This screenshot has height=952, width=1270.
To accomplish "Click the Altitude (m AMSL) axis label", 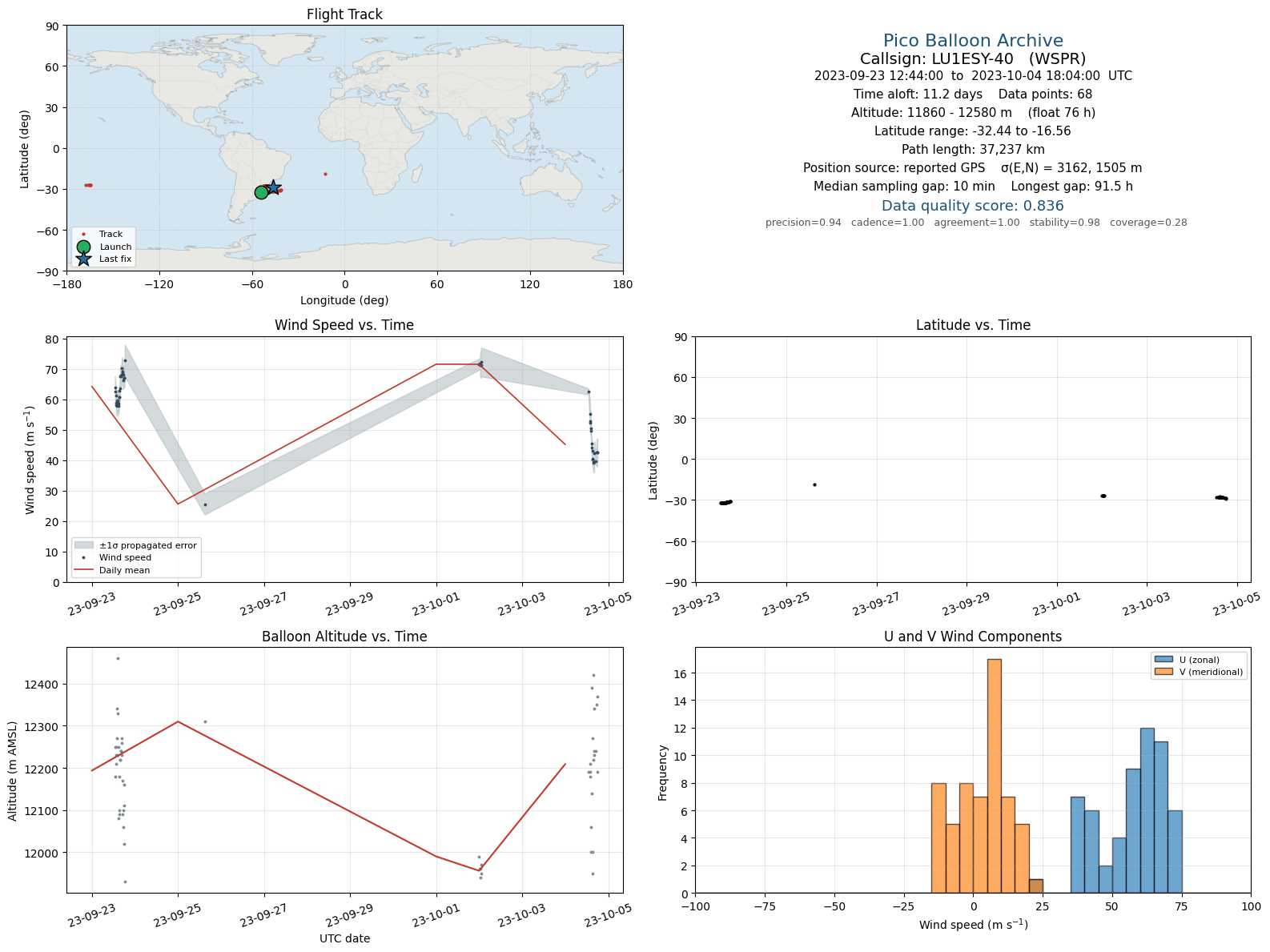I will (x=13, y=770).
